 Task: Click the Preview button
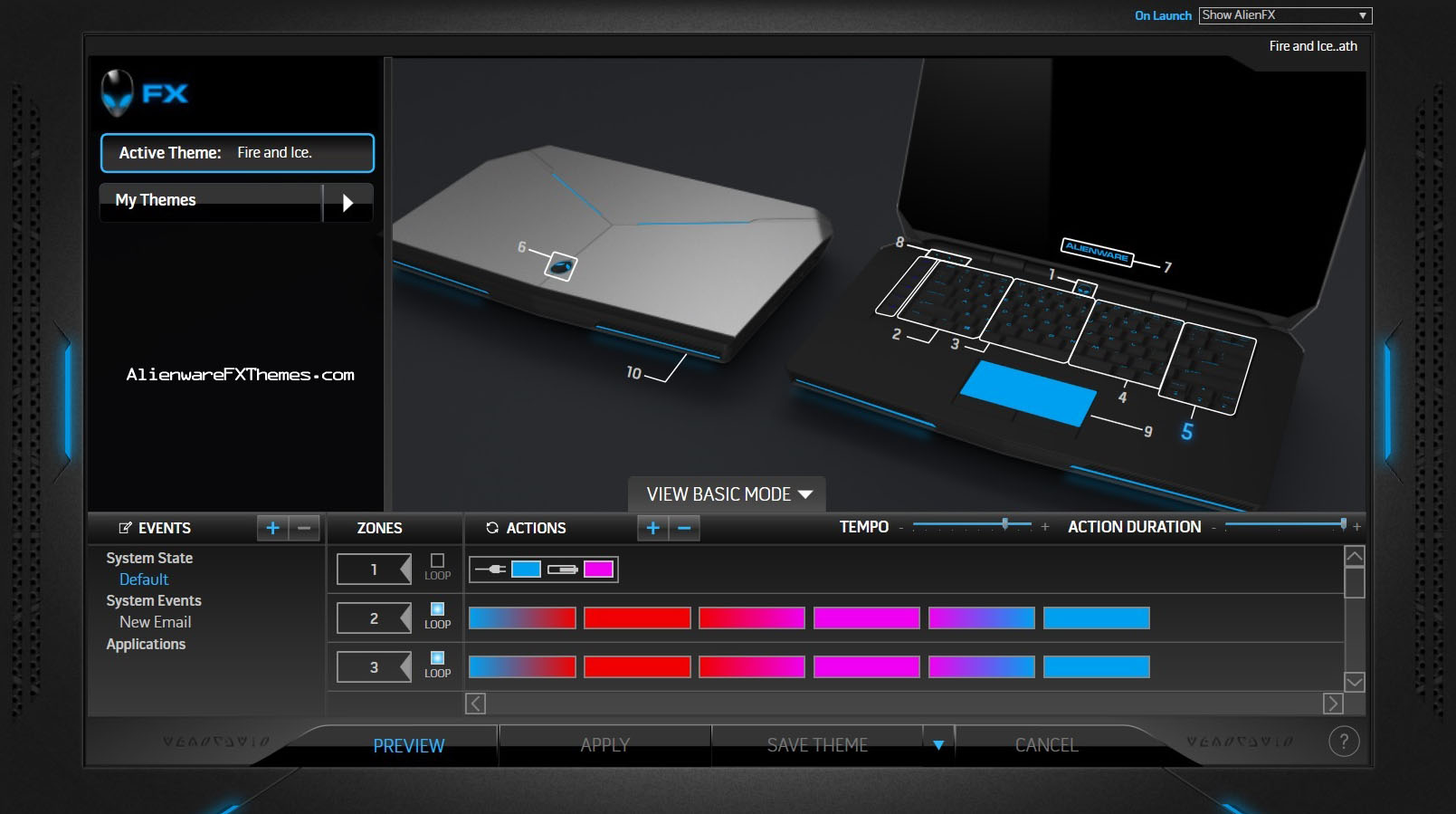click(409, 745)
